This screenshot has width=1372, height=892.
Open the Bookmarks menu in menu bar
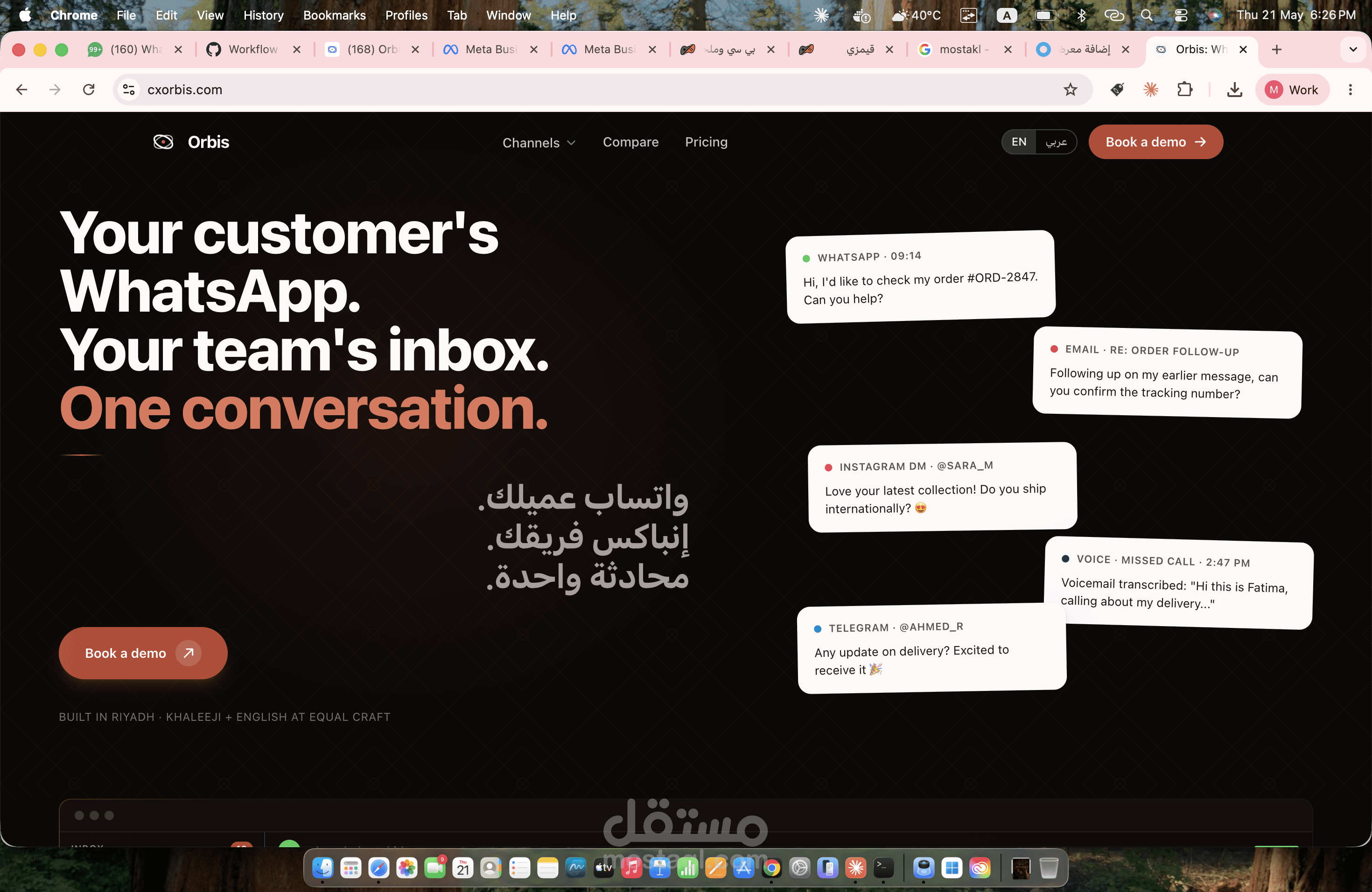click(x=334, y=15)
